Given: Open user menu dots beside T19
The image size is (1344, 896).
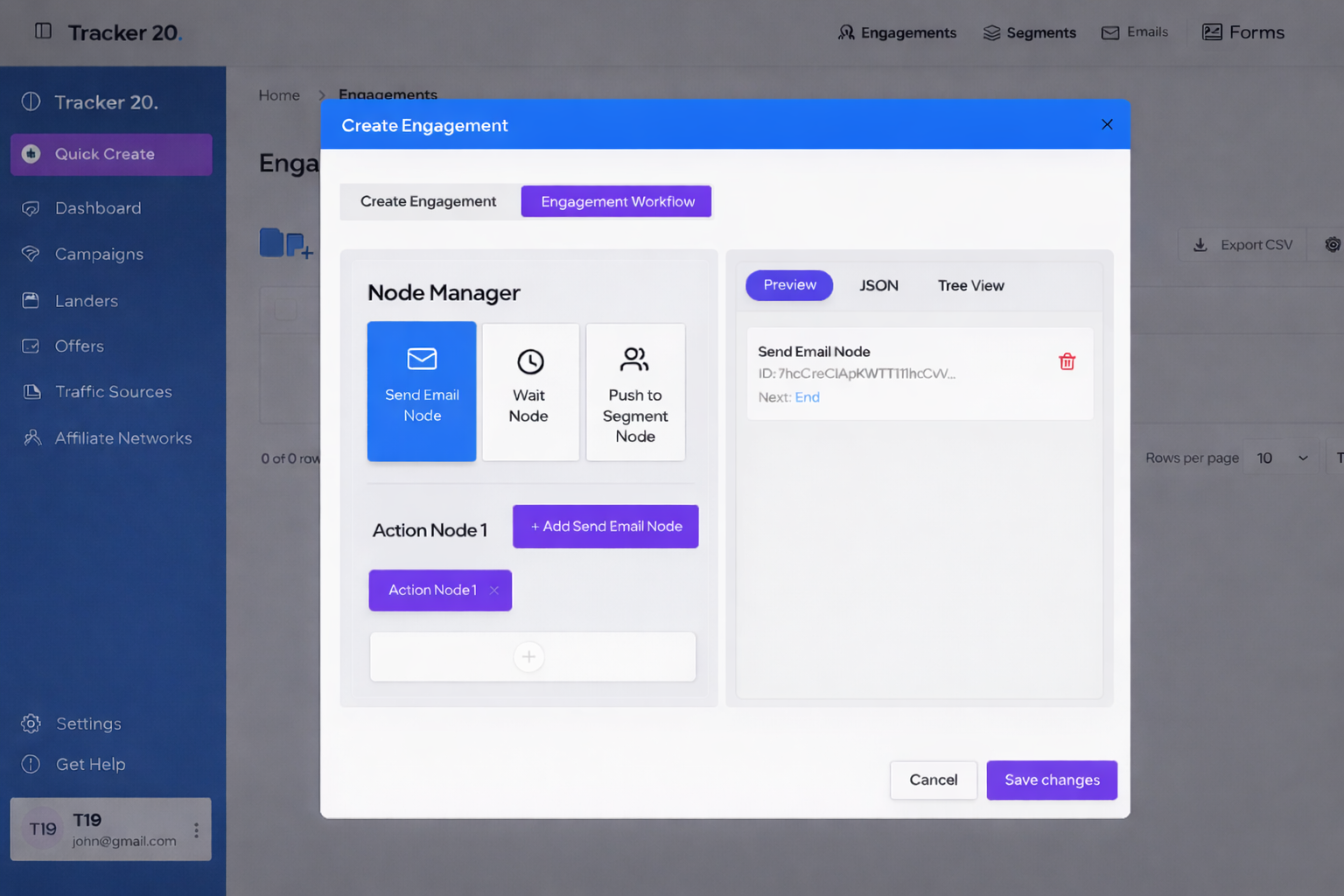Looking at the screenshot, I should tap(196, 829).
